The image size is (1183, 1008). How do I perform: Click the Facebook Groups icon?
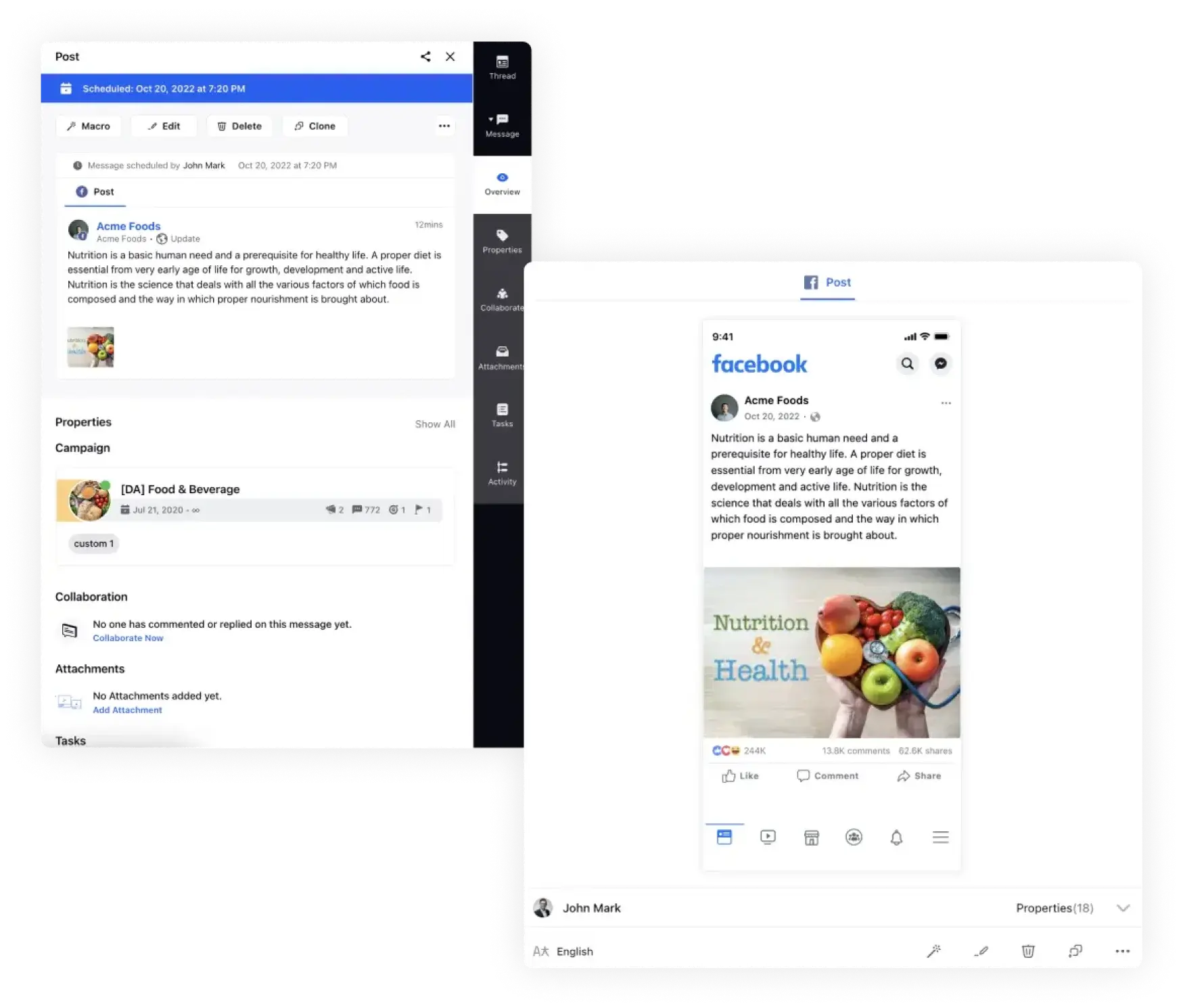pos(854,838)
